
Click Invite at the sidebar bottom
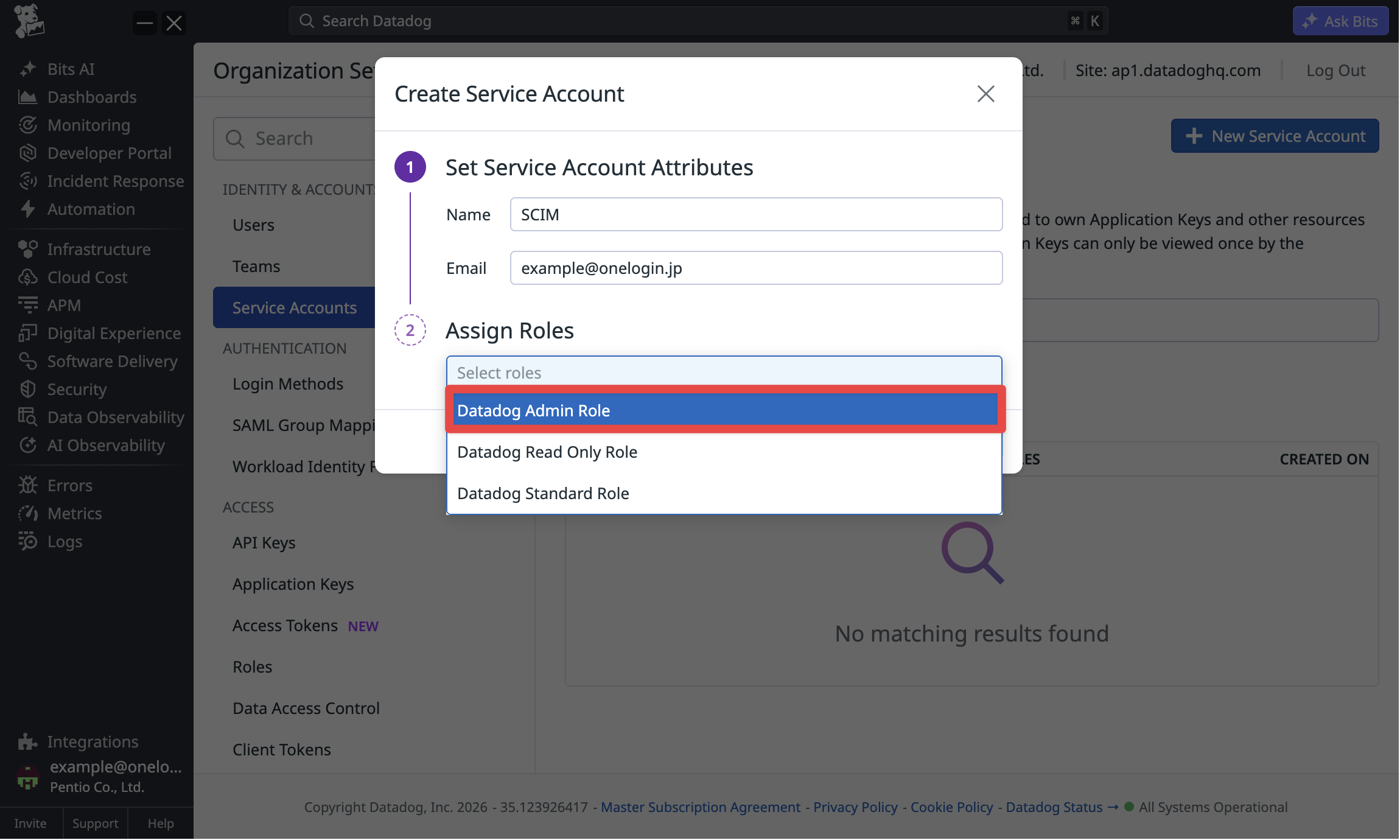click(30, 824)
